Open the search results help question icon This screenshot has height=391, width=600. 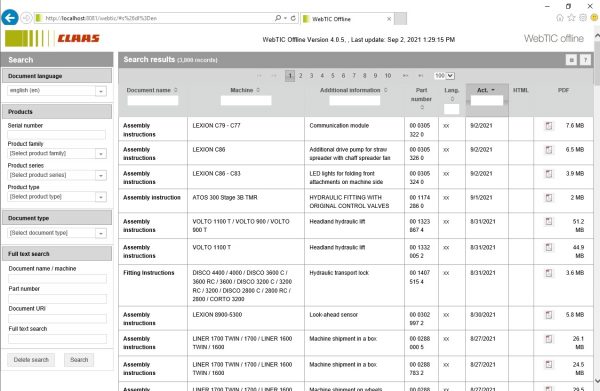tap(585, 60)
